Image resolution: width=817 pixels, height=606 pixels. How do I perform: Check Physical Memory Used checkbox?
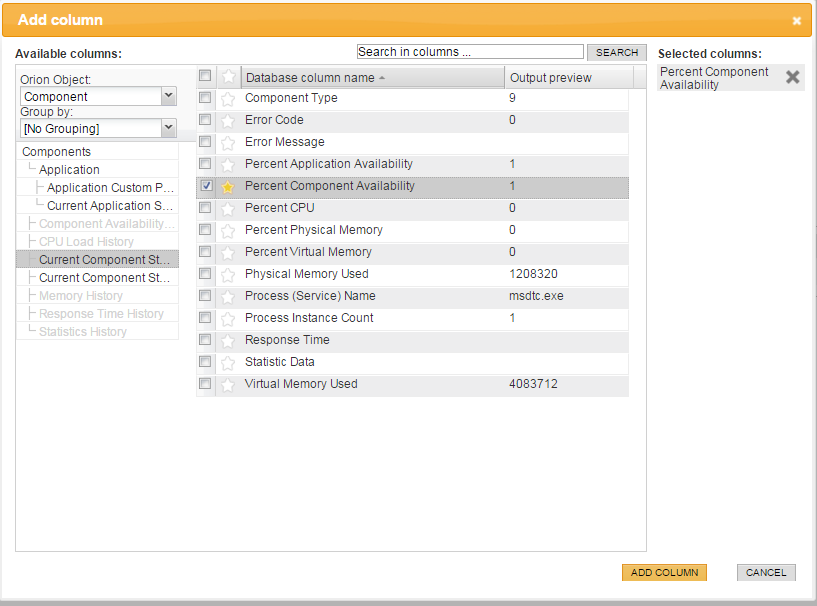coord(205,274)
